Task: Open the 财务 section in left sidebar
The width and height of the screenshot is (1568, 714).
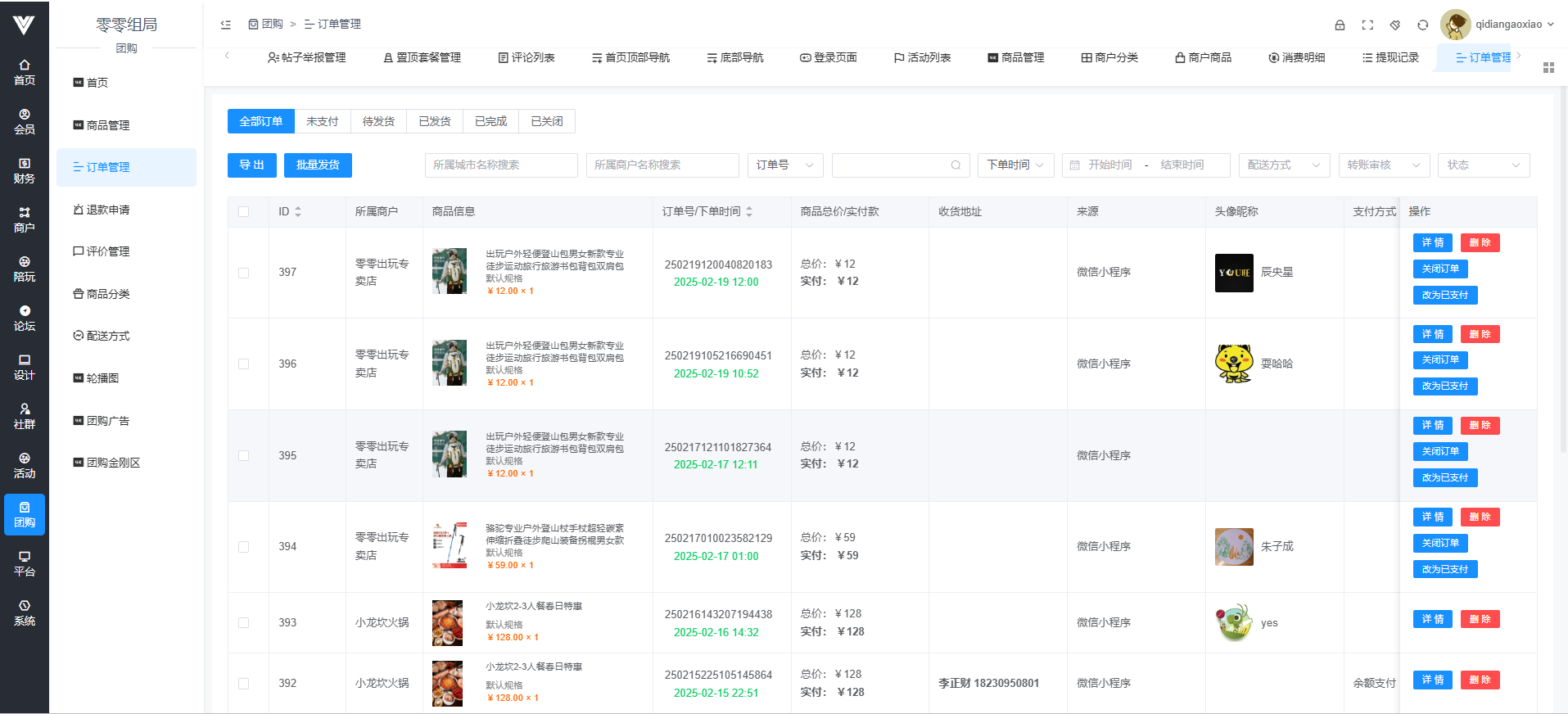Action: [x=25, y=170]
